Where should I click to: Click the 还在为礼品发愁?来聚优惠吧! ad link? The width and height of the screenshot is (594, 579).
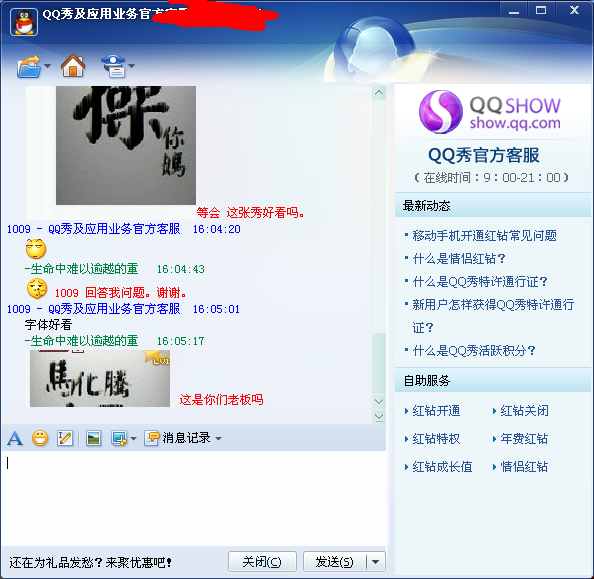tap(91, 562)
